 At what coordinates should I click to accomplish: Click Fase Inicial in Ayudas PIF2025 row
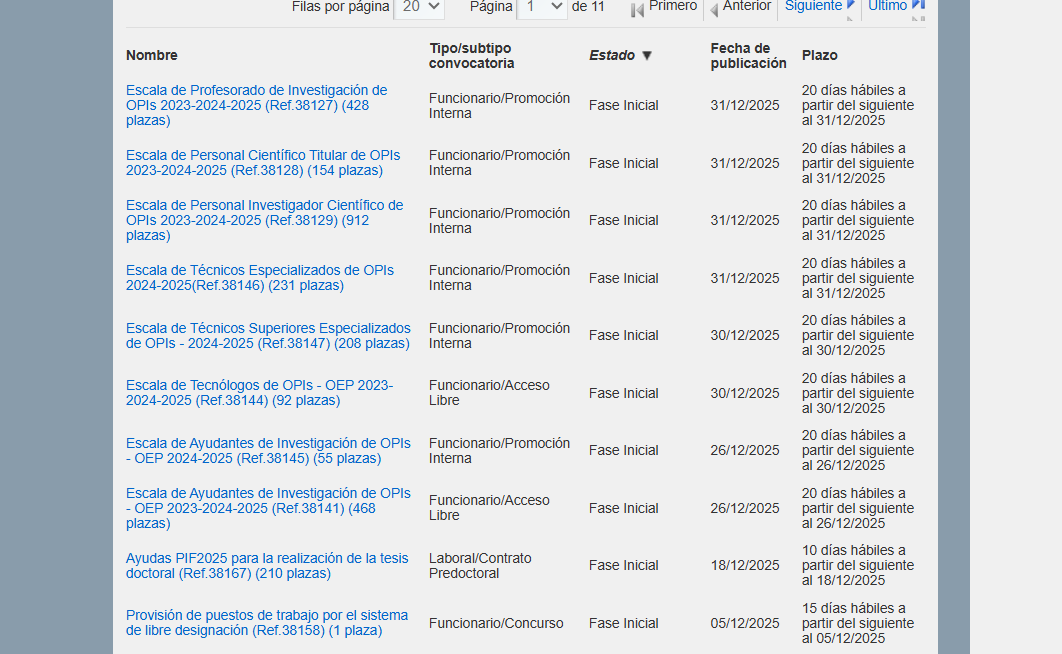tap(624, 565)
